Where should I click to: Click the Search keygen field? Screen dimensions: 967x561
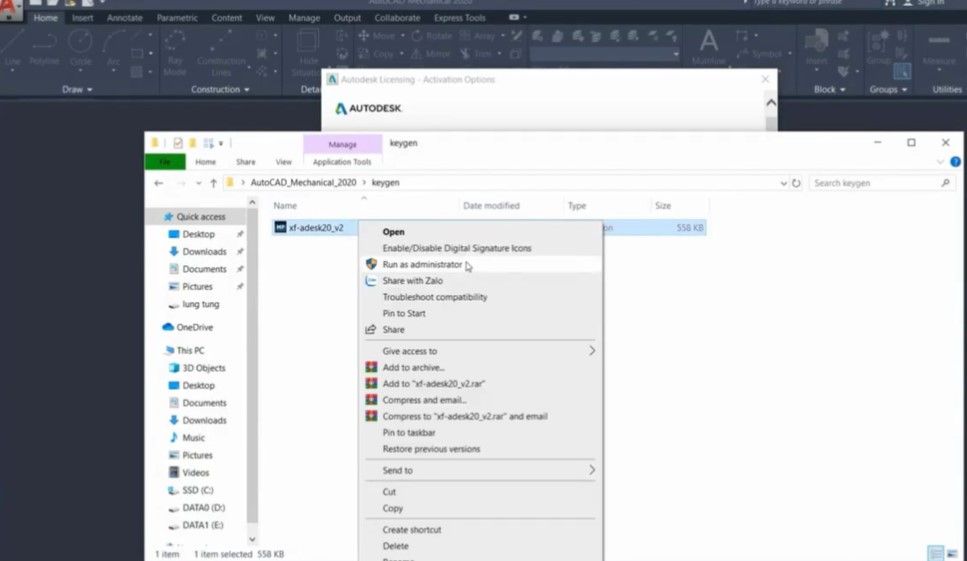881,183
